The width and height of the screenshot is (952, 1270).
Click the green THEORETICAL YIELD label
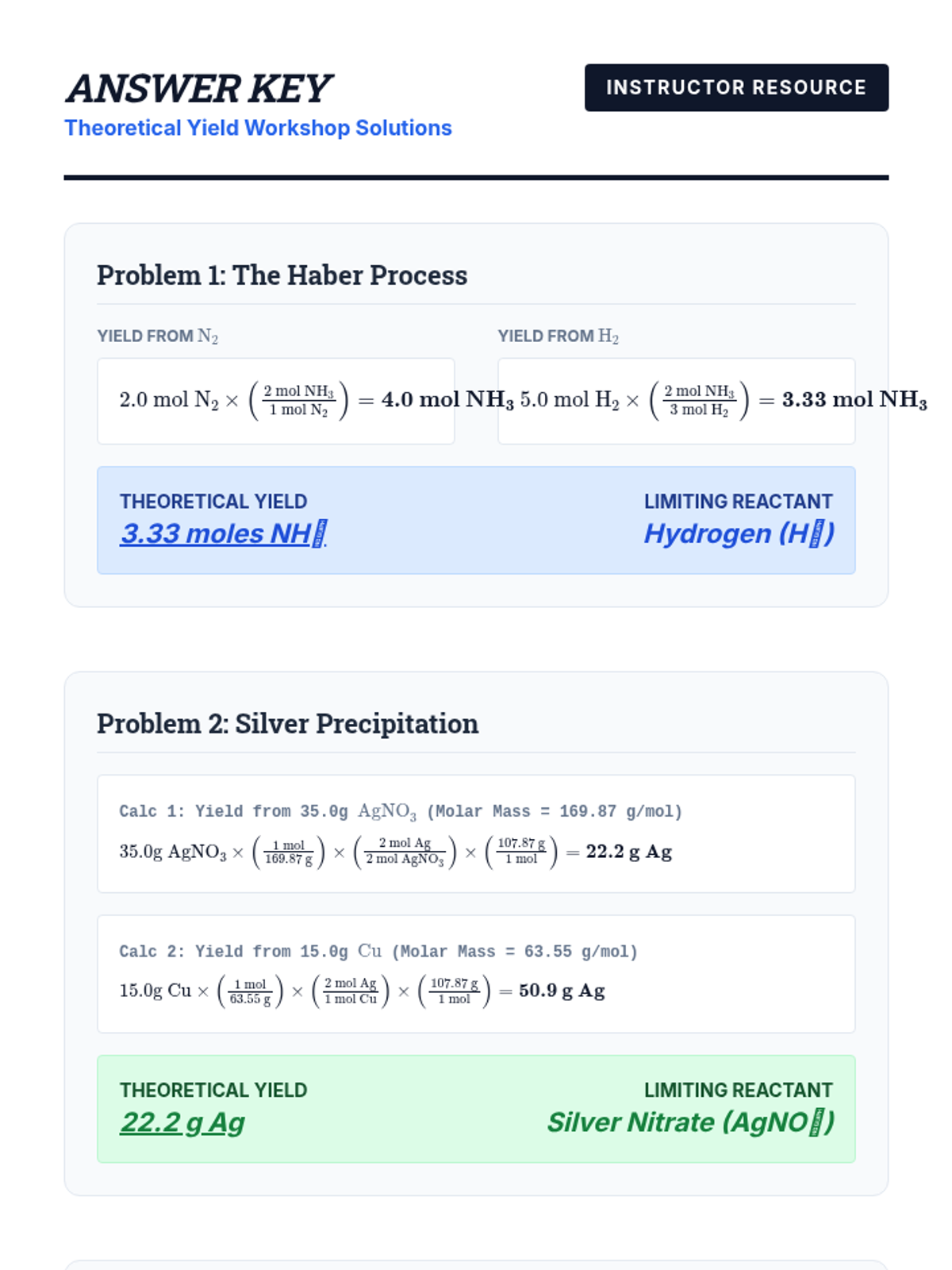[213, 1090]
